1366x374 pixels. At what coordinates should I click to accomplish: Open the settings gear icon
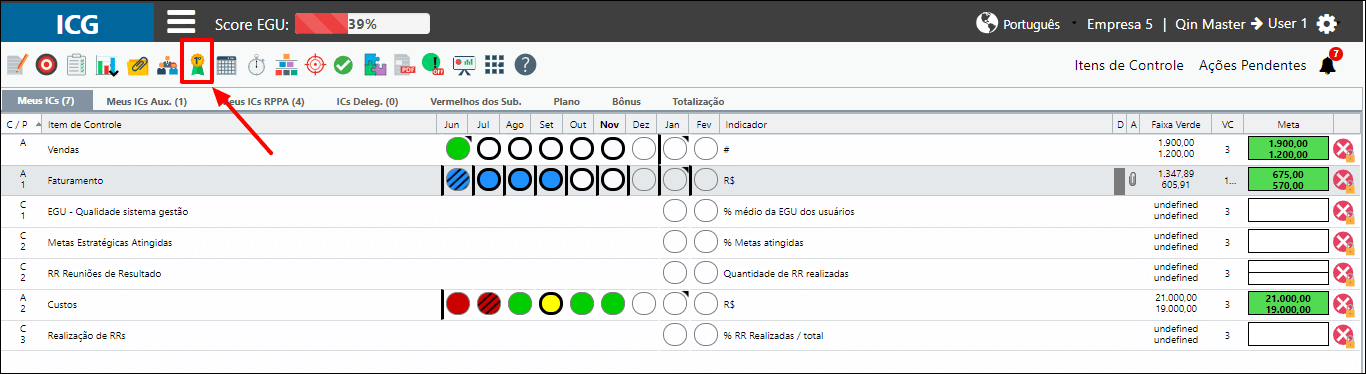coord(1327,24)
